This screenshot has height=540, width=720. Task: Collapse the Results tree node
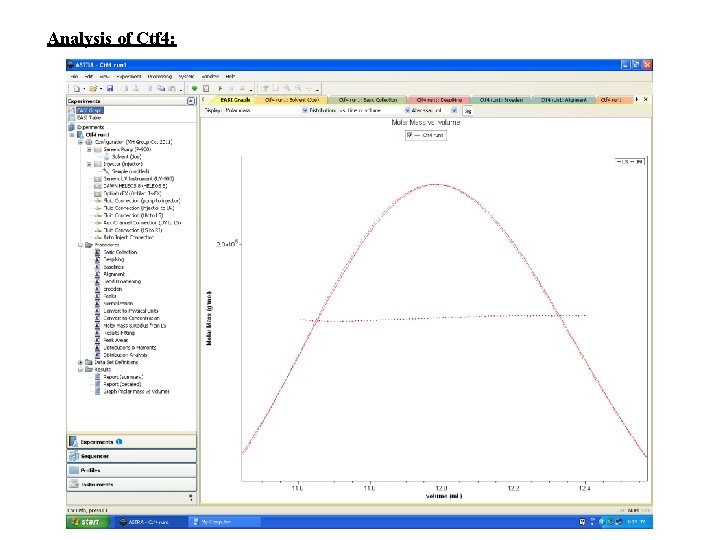coord(80,370)
